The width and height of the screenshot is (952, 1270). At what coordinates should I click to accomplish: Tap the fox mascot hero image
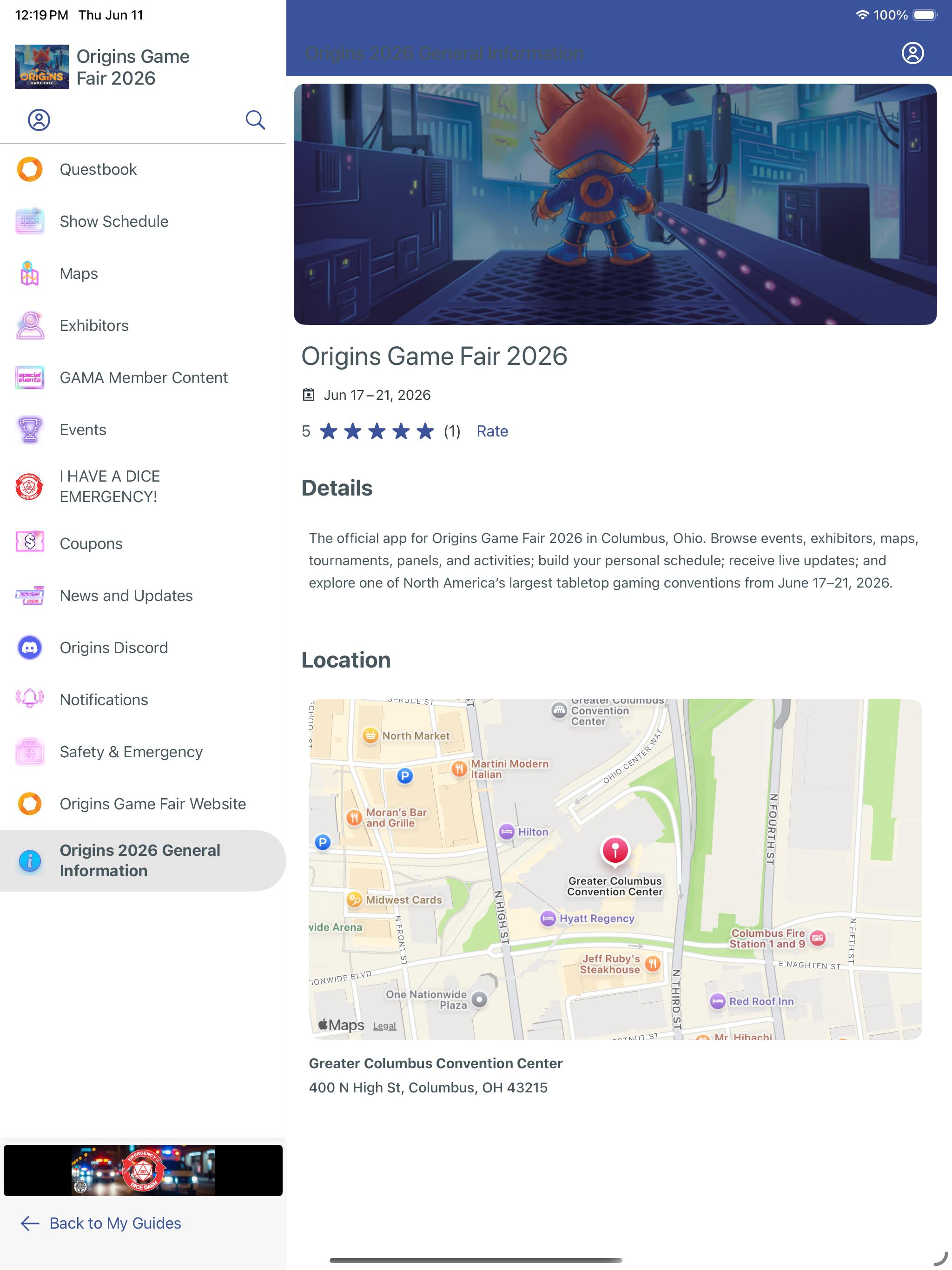615,205
